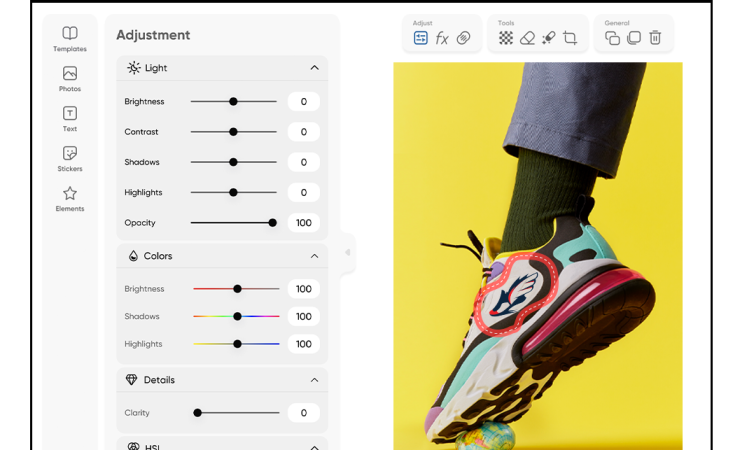Collapse the Details section
Image resolution: width=740 pixels, height=450 pixels.
pos(314,380)
